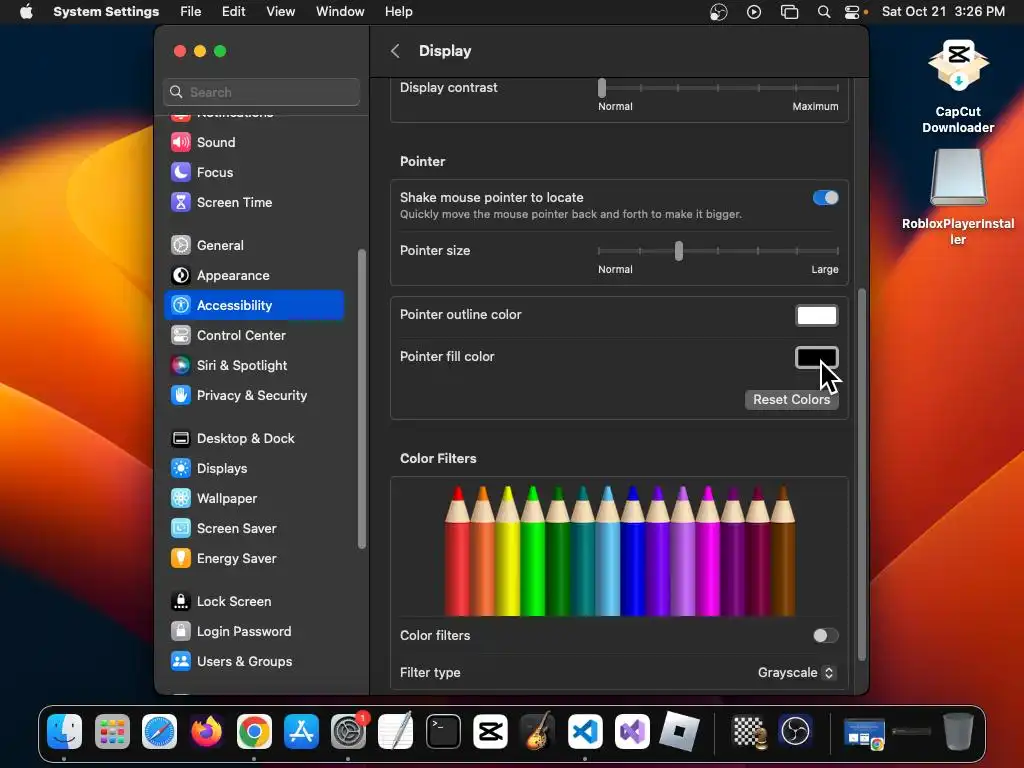Click Reset Colors button

(x=792, y=400)
